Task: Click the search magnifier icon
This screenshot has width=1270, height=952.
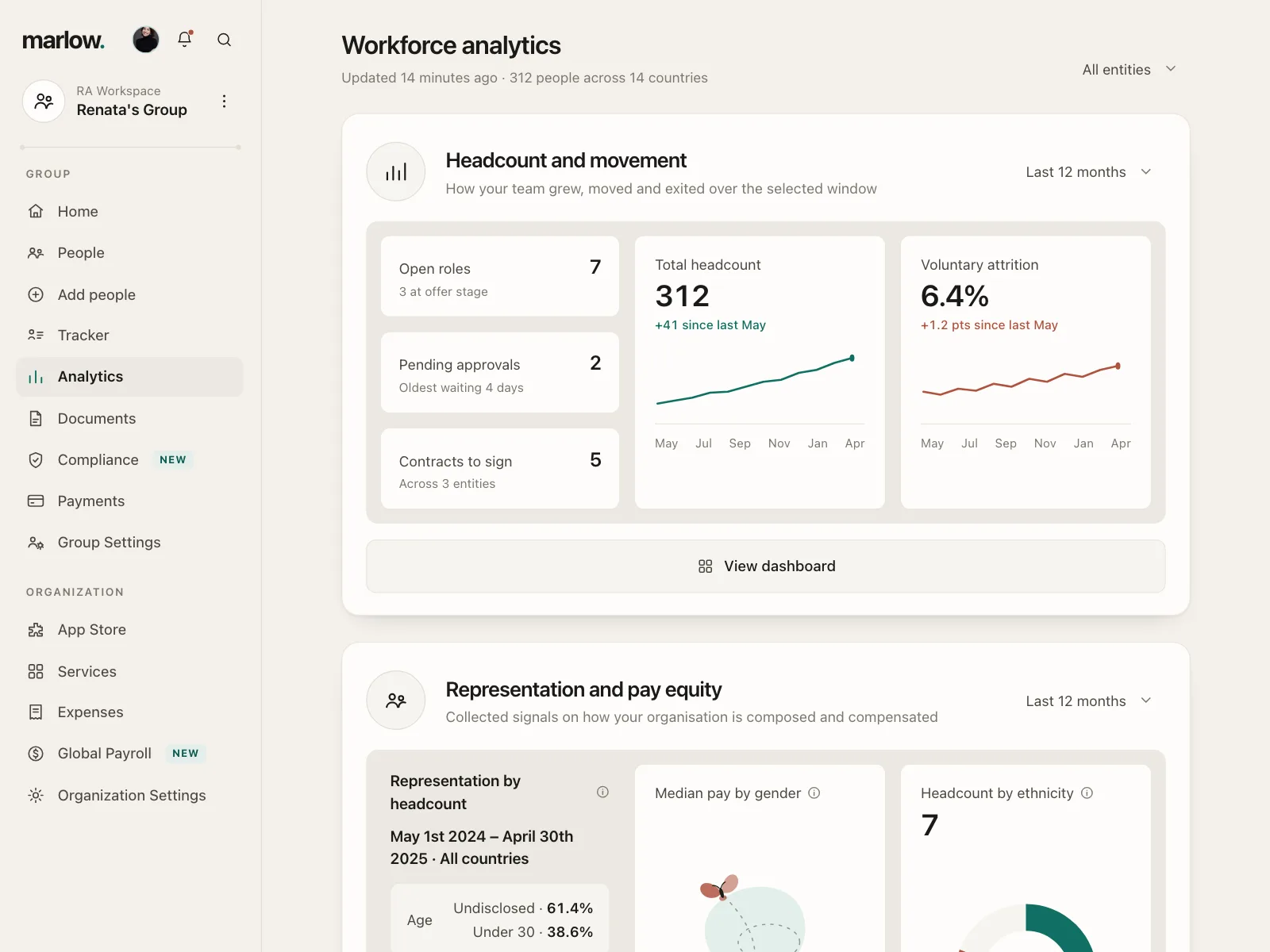Action: click(x=225, y=40)
